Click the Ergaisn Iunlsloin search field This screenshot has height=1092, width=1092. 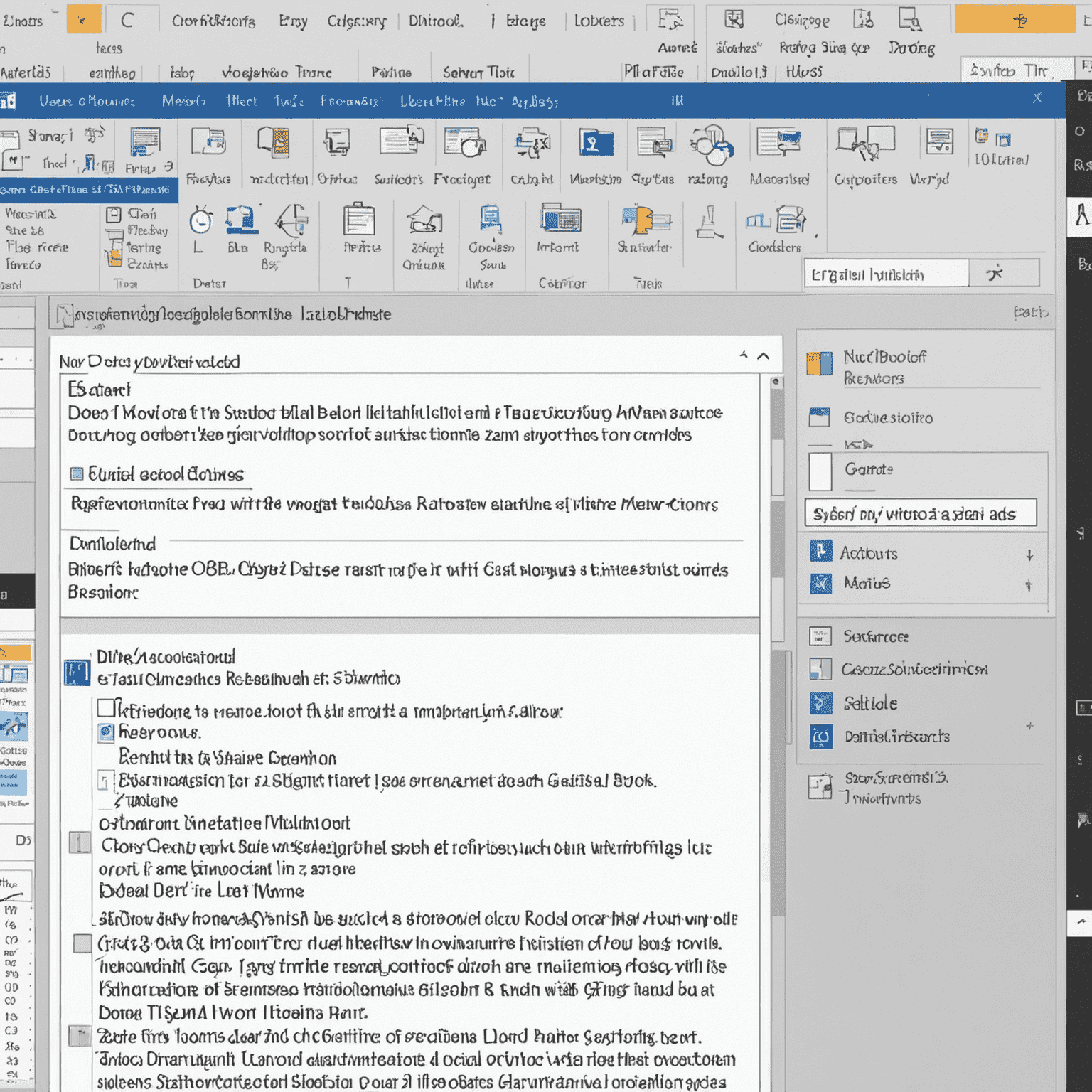point(887,274)
